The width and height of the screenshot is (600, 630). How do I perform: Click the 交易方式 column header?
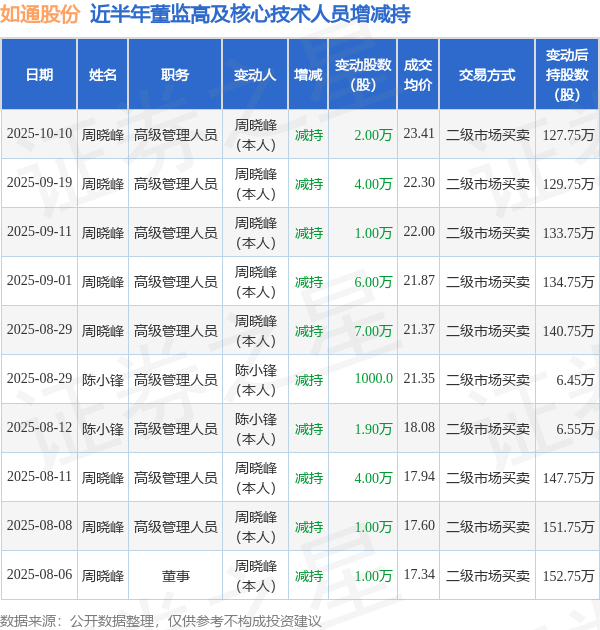(487, 75)
